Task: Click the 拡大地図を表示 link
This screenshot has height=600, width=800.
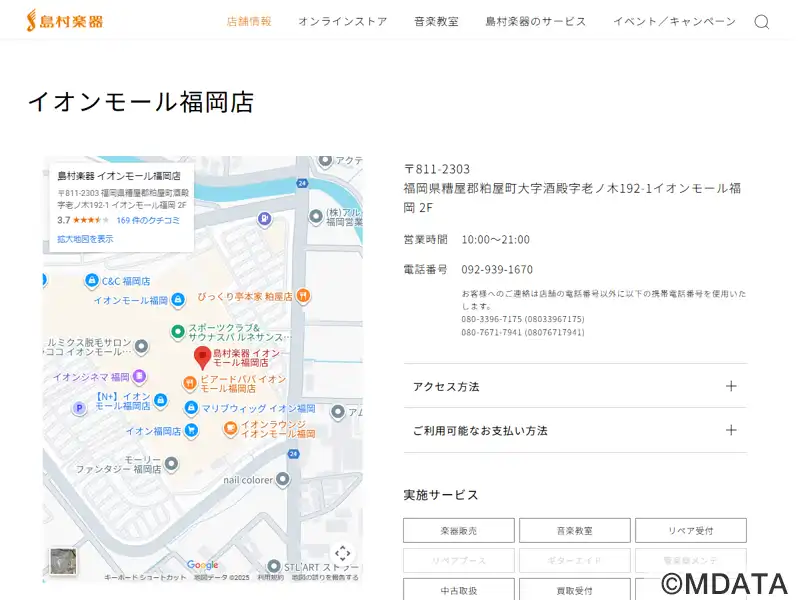Action: point(85,239)
